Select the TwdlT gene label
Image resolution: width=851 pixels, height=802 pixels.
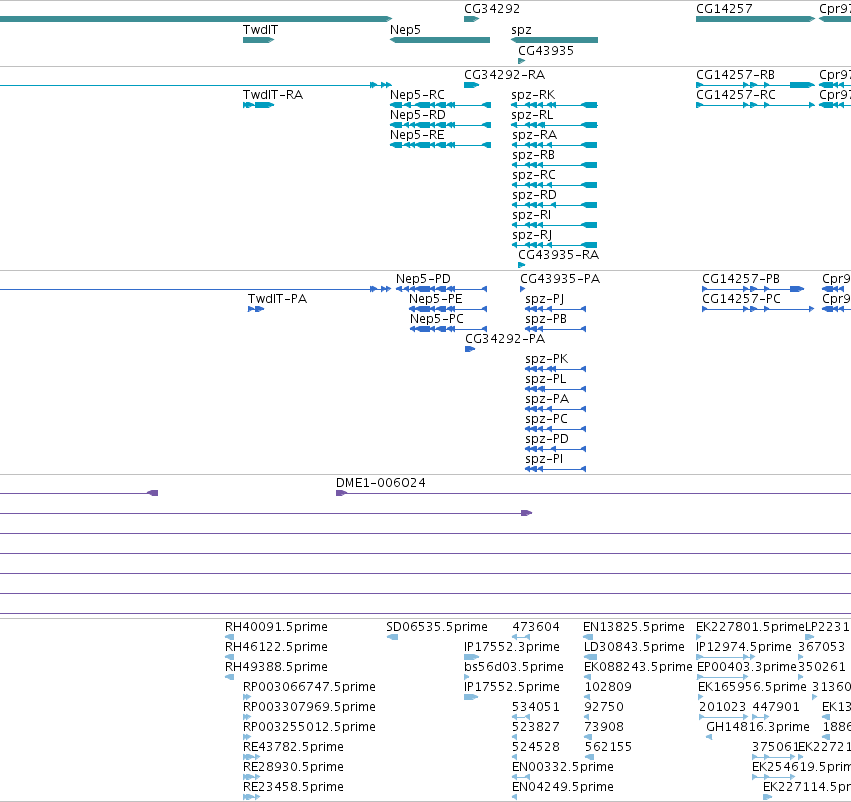tap(260, 30)
